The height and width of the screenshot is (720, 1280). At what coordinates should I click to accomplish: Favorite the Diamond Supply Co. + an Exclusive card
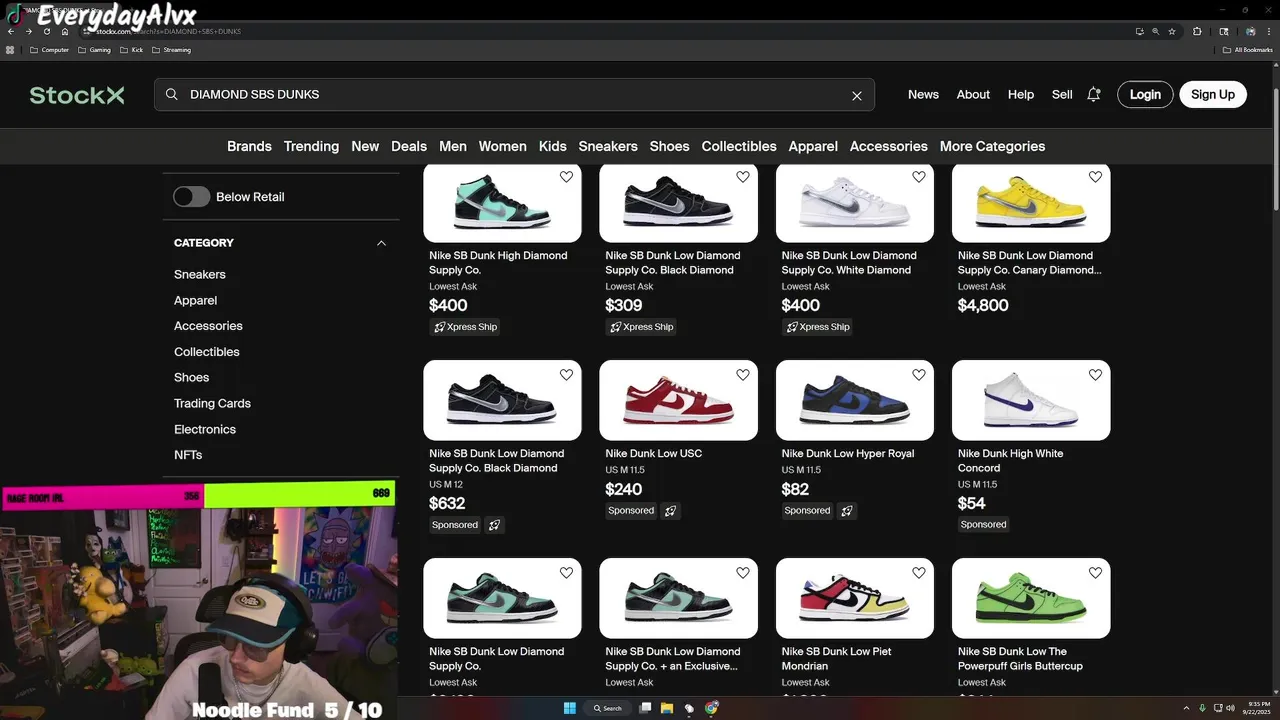pos(742,573)
